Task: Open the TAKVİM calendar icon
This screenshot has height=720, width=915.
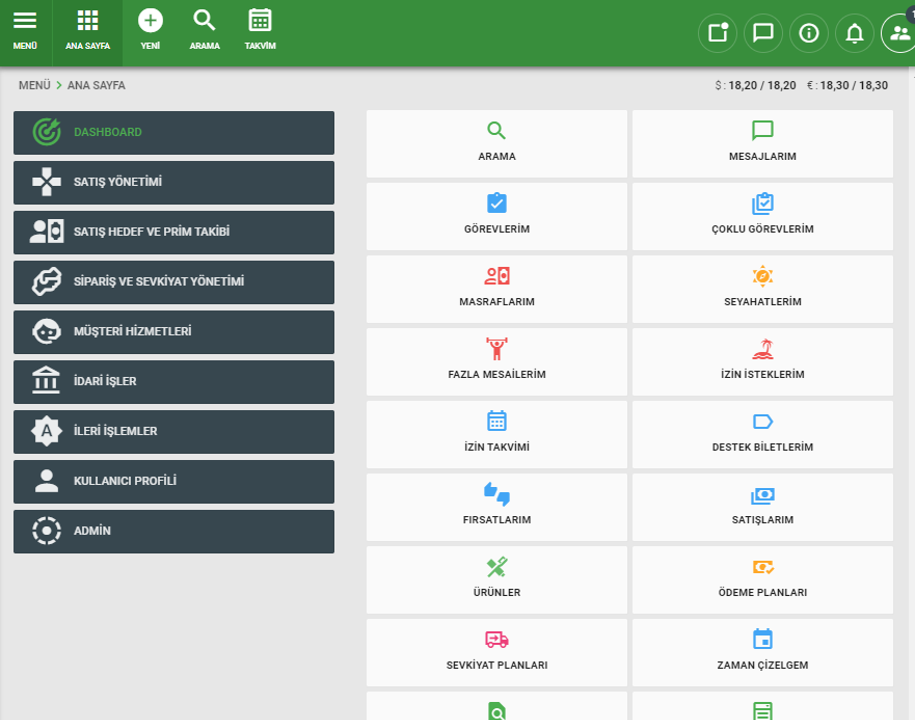Action: coord(260,20)
